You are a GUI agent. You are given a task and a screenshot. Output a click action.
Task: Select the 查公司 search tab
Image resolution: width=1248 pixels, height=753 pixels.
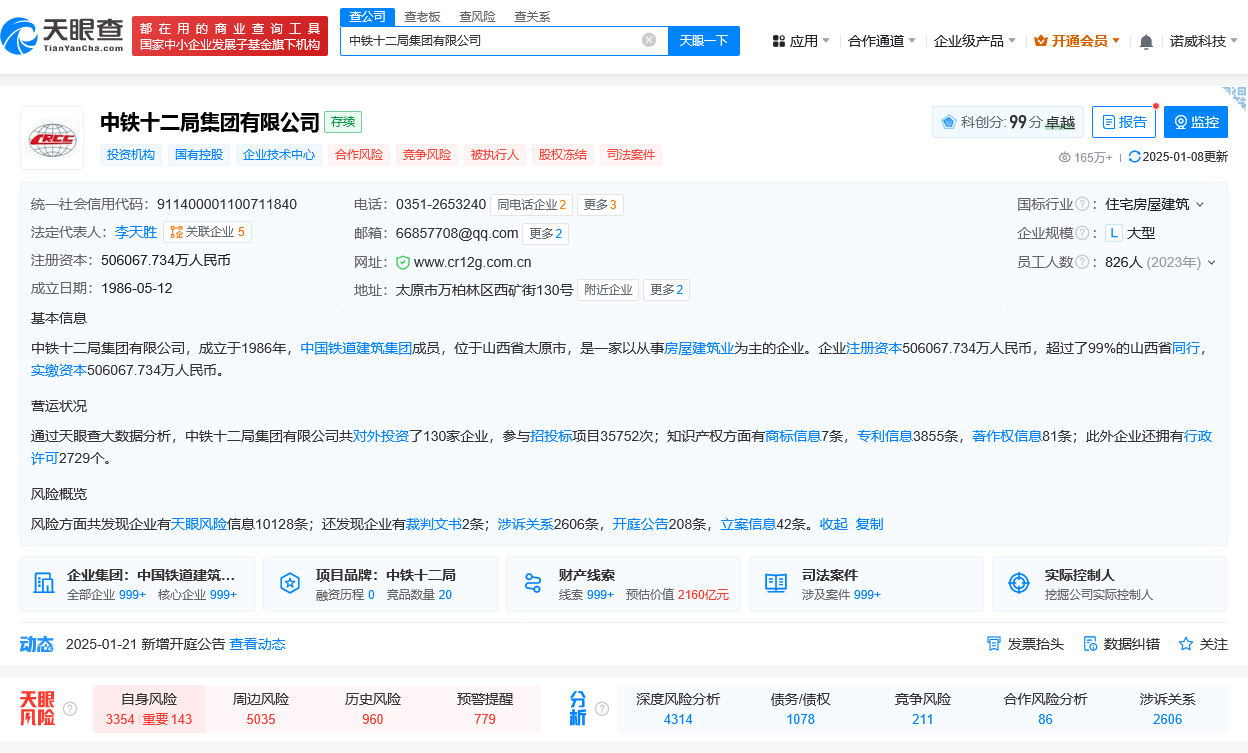tap(365, 16)
